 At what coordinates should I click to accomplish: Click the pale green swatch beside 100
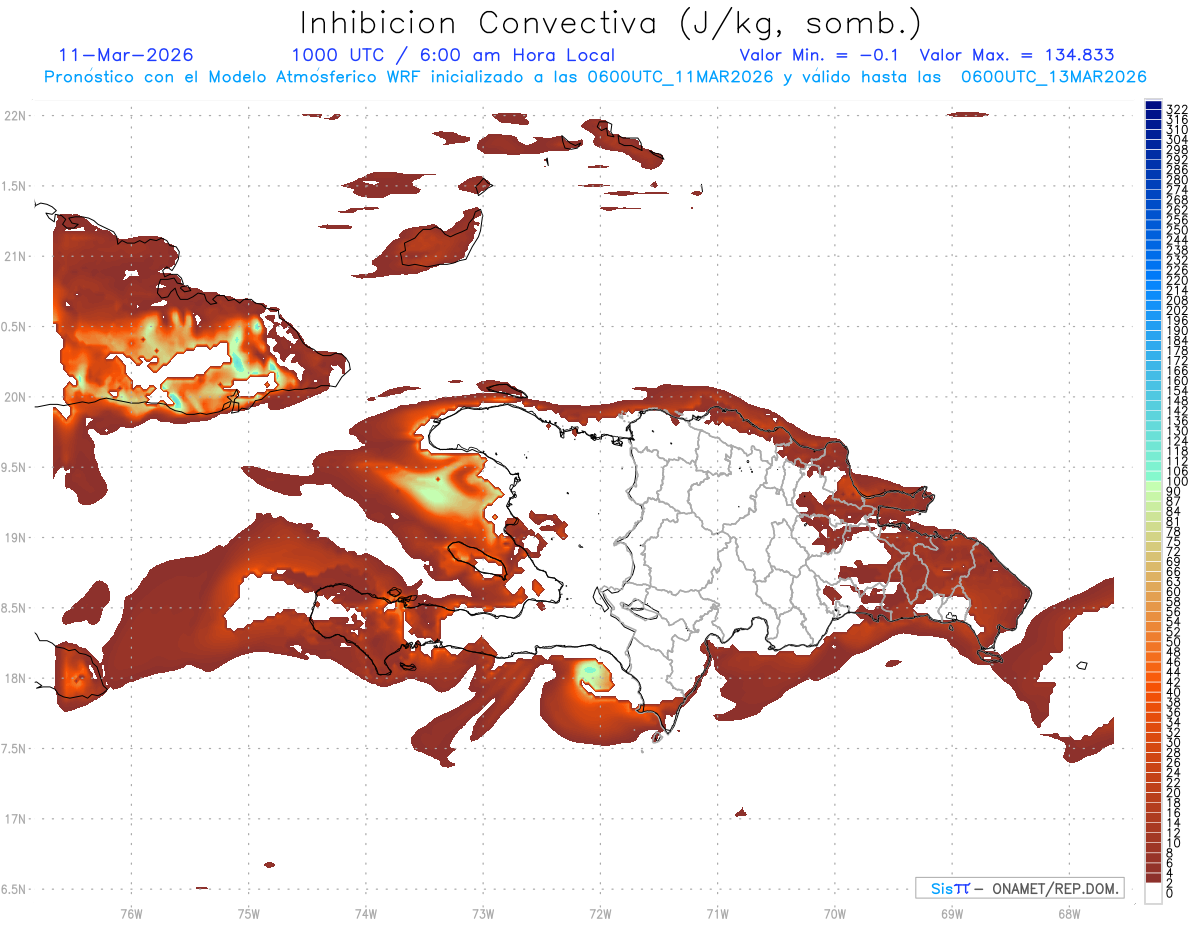coord(1153,485)
